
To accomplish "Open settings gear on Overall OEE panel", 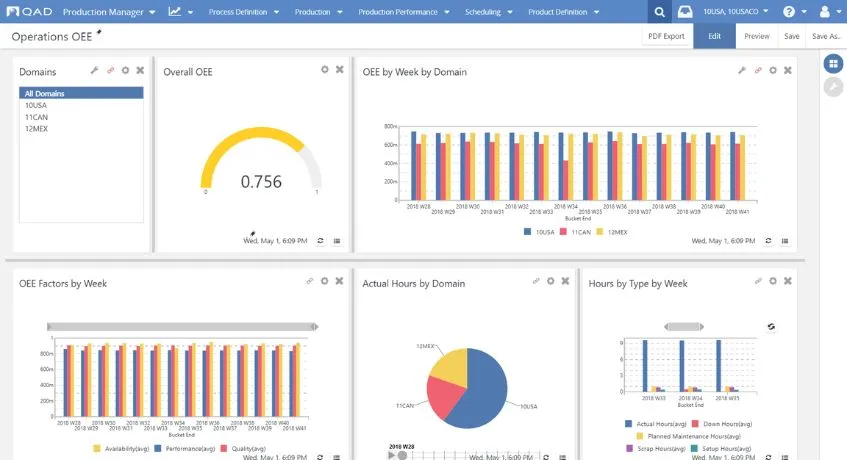I will pyautogui.click(x=325, y=69).
